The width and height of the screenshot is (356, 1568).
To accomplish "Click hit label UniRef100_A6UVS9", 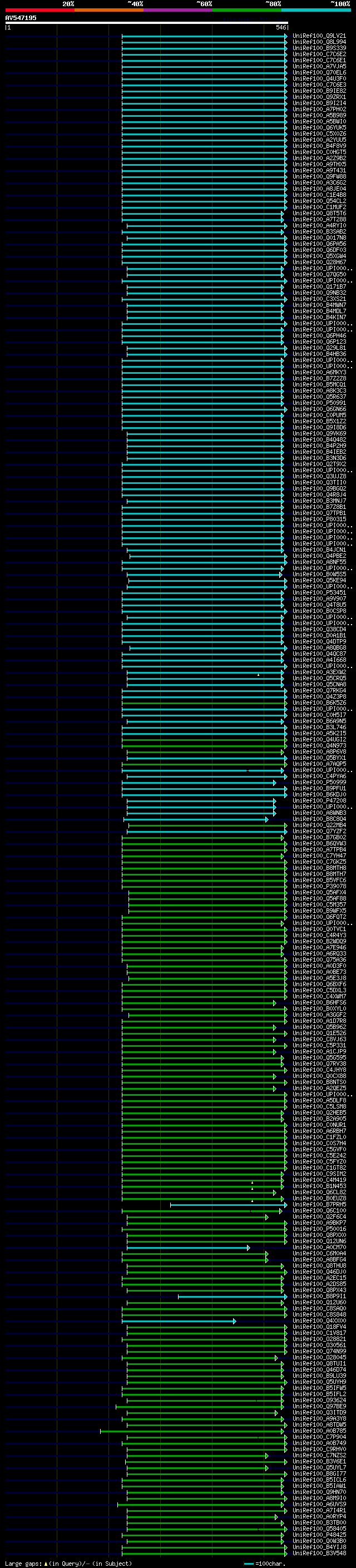I will 319,1504.
